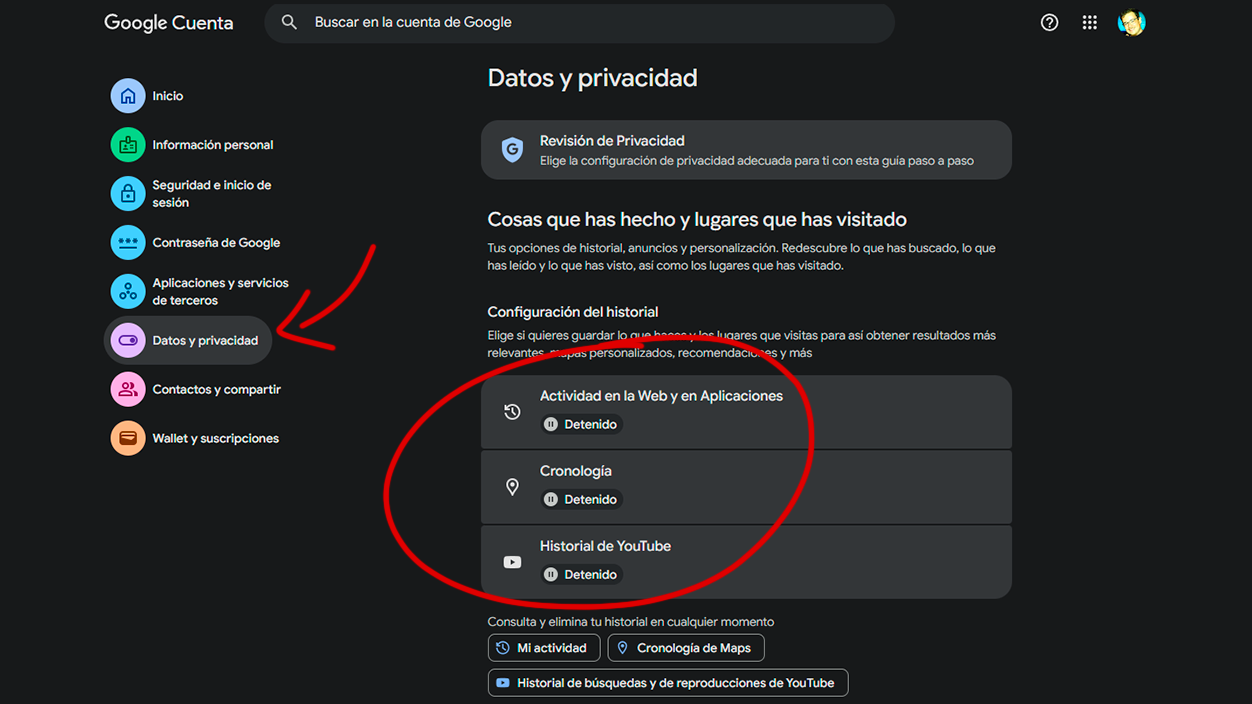Screen dimensions: 1252x704
Task: Select the Inicio home icon in sidebar
Action: pyautogui.click(x=128, y=95)
